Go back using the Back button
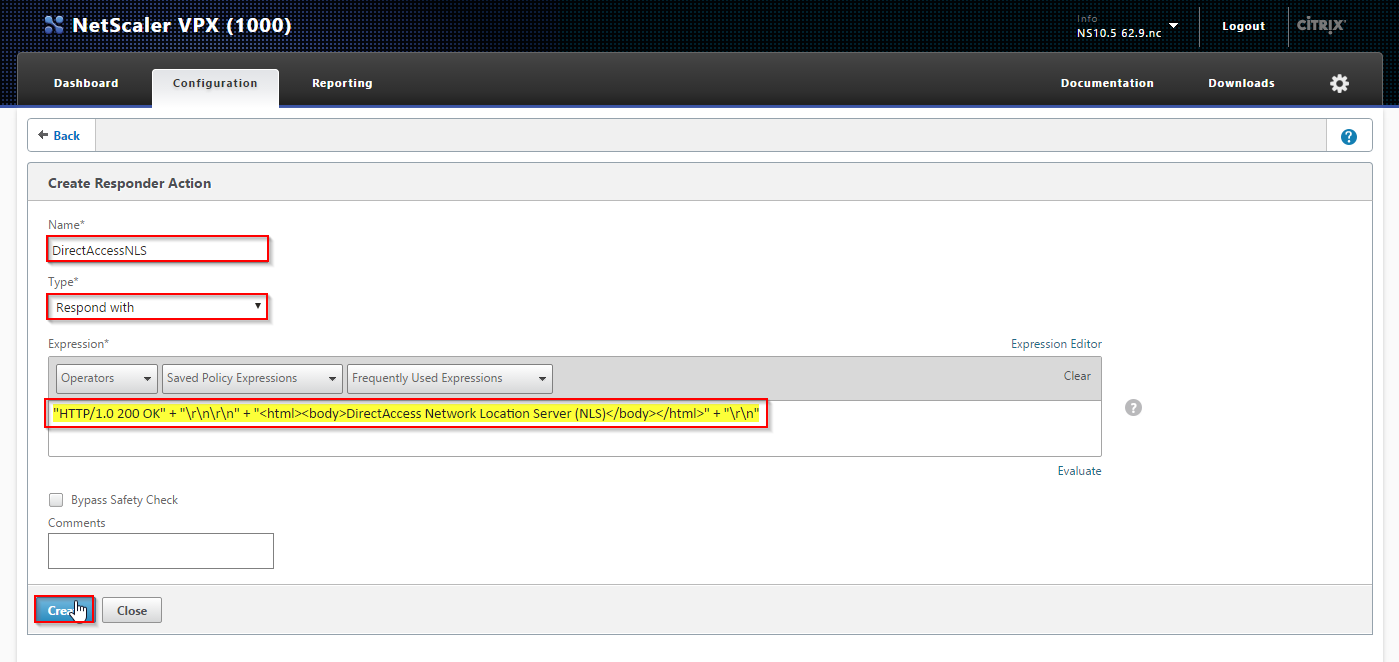Image resolution: width=1399 pixels, height=662 pixels. click(x=60, y=136)
